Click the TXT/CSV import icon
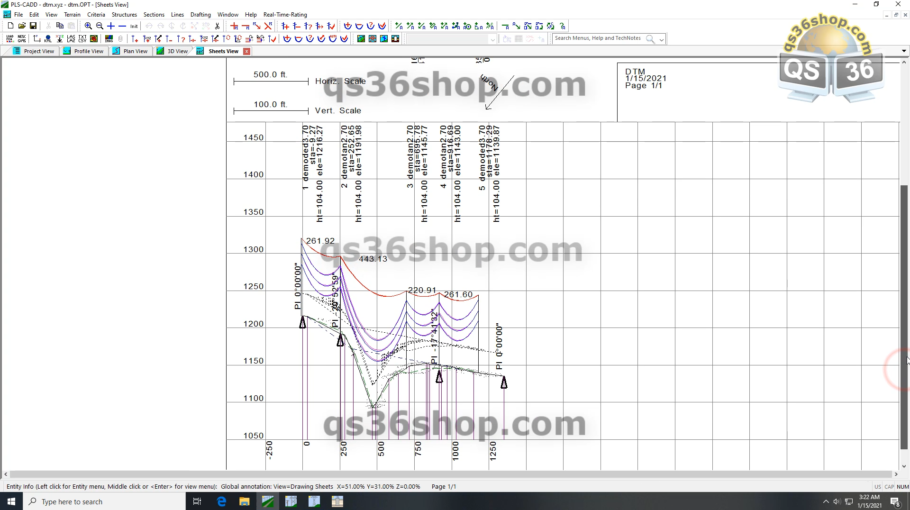 point(82,39)
